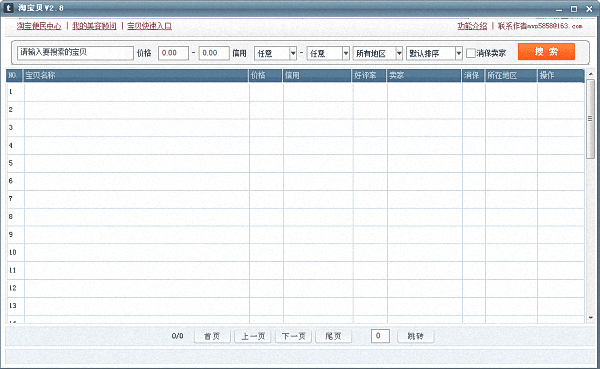Go to 首页 first page

click(212, 336)
